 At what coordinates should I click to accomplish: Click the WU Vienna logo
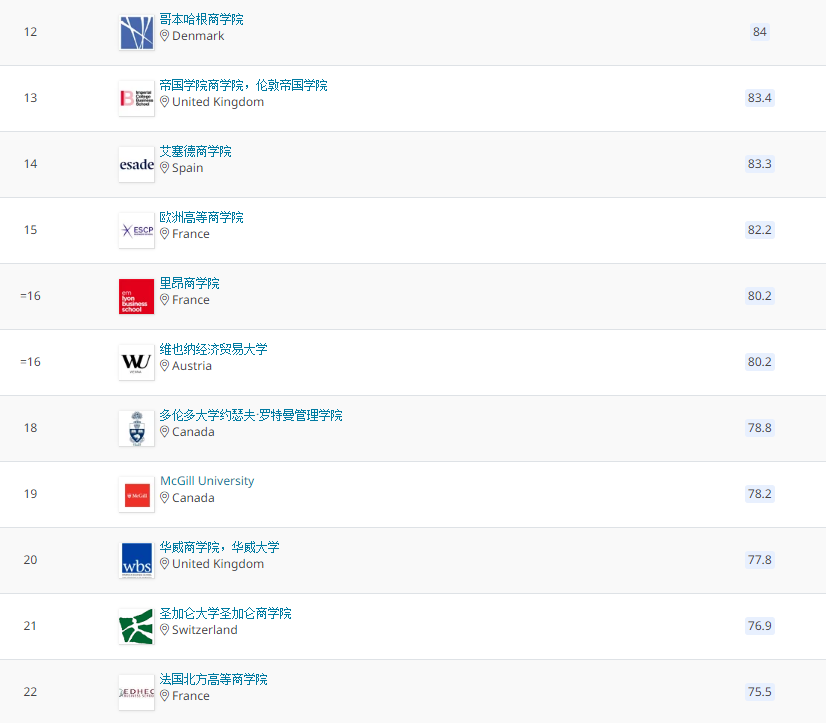point(136,363)
